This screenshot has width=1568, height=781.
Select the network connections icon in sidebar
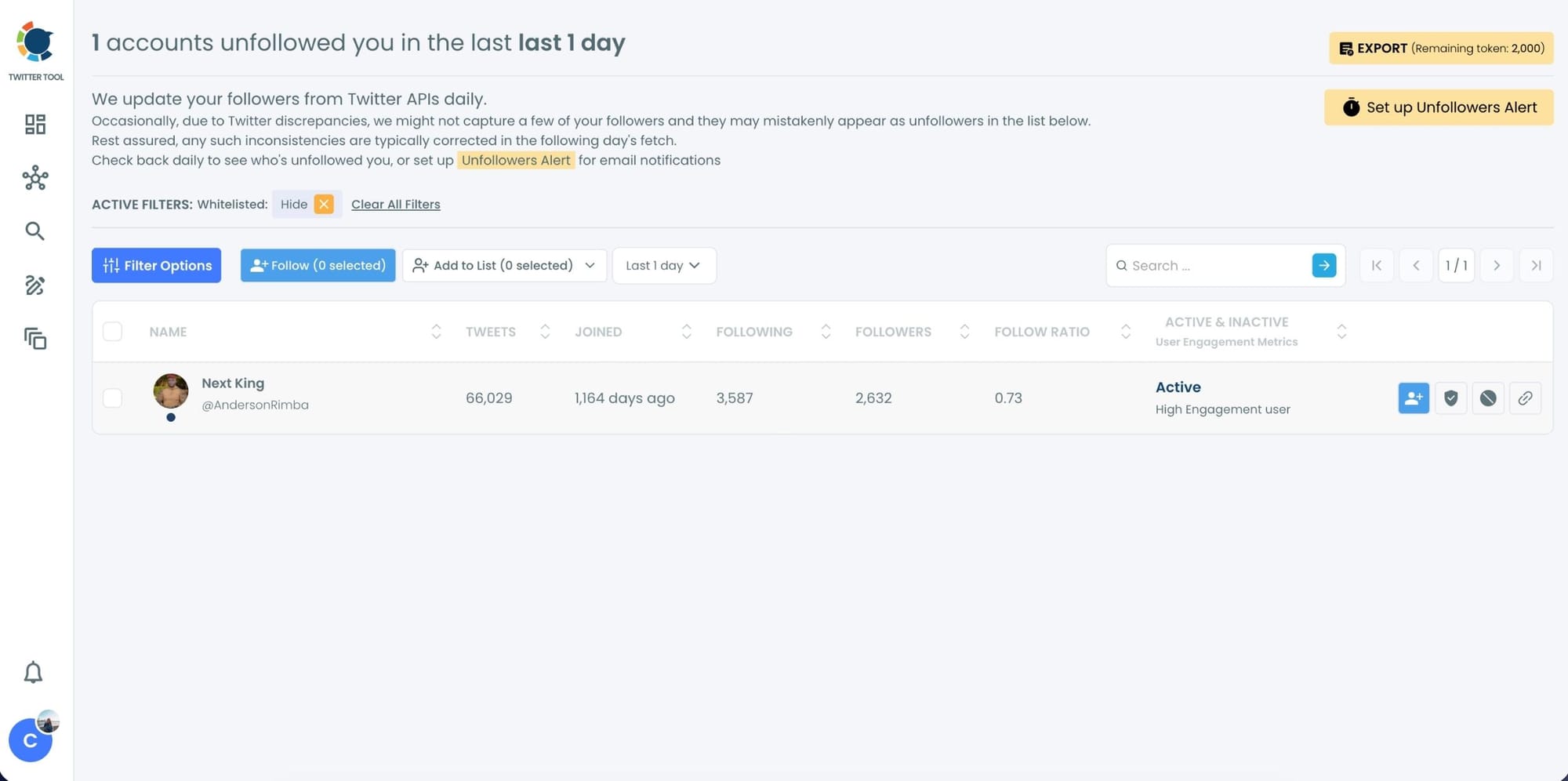click(34, 178)
